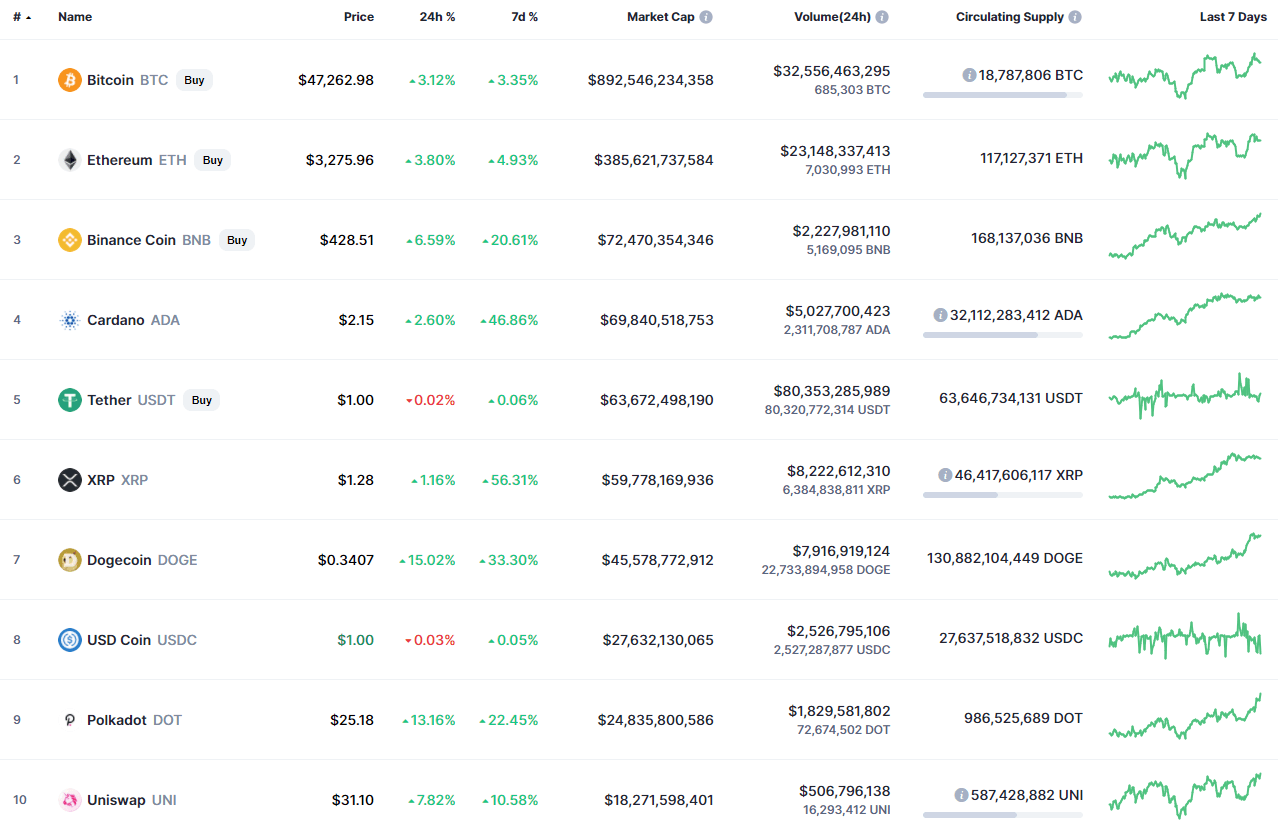The image size is (1278, 828).
Task: Open Dogecoin's last 7 days sparkline chart
Action: pyautogui.click(x=1184, y=557)
